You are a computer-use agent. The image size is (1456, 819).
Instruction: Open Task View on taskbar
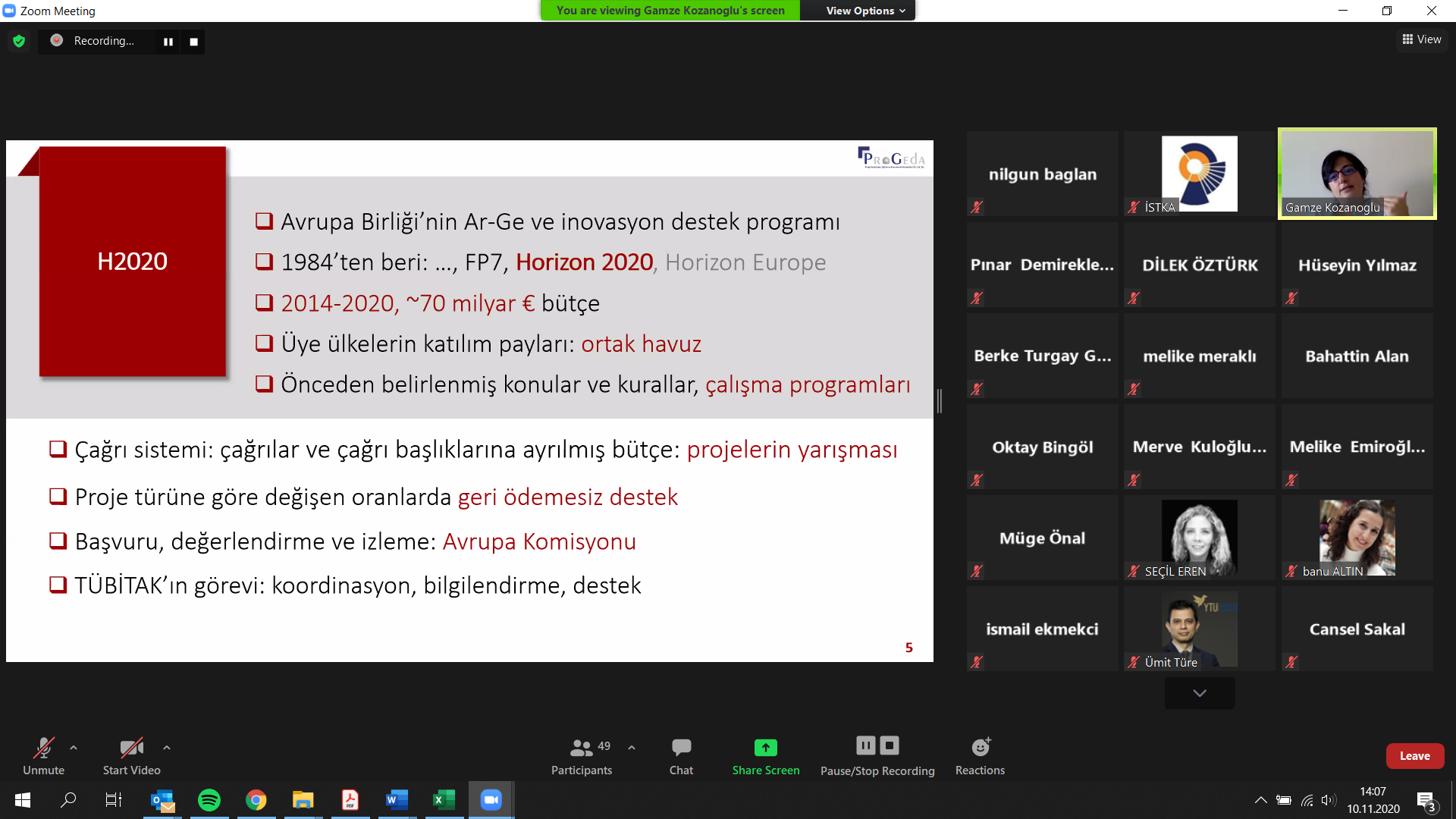114,800
